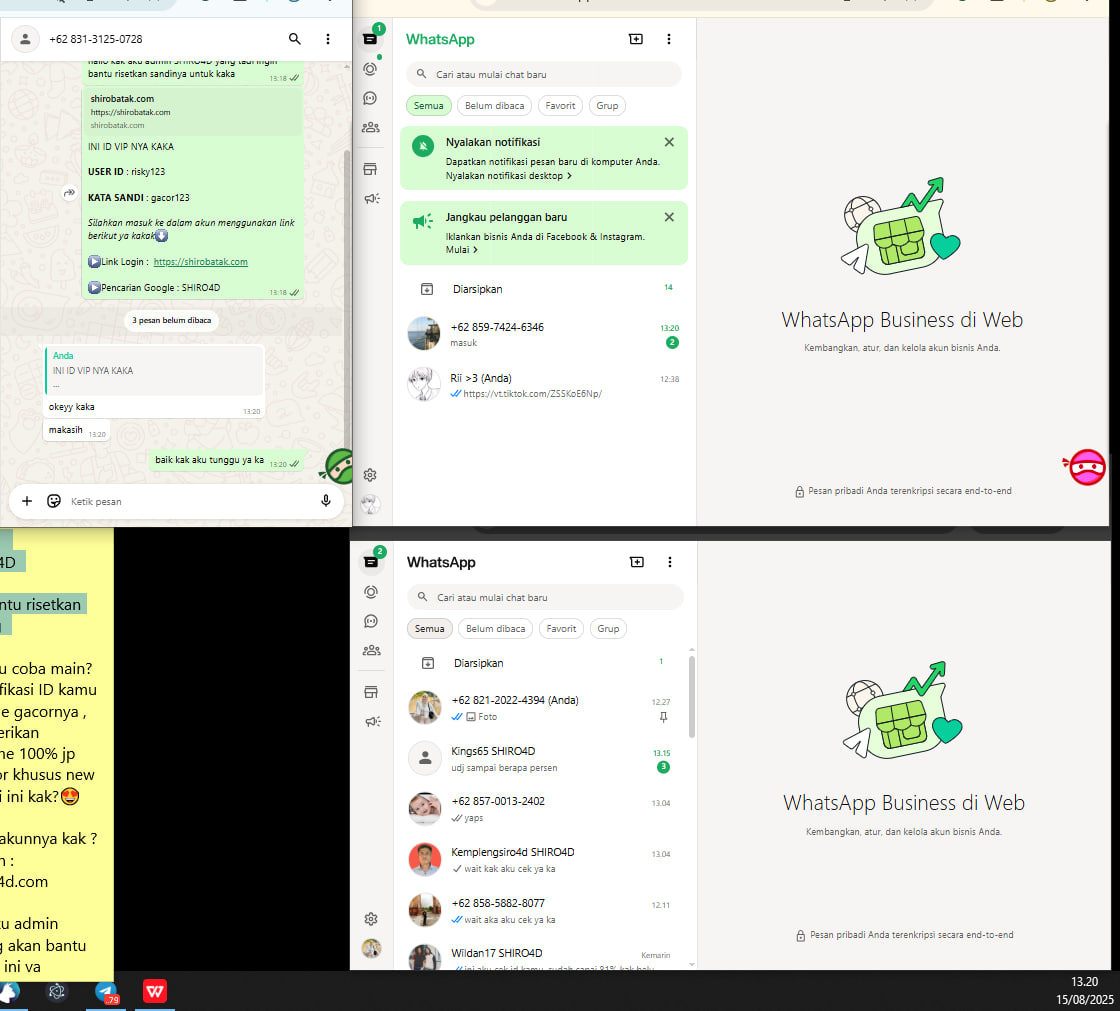Select Grup filter in lower window
This screenshot has height=1011, width=1120.
608,629
